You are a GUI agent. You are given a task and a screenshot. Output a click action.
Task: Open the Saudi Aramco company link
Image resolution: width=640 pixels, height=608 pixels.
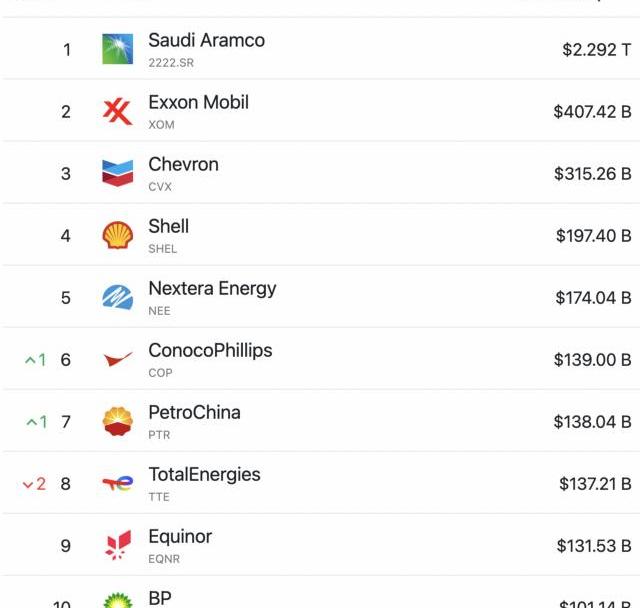point(206,41)
